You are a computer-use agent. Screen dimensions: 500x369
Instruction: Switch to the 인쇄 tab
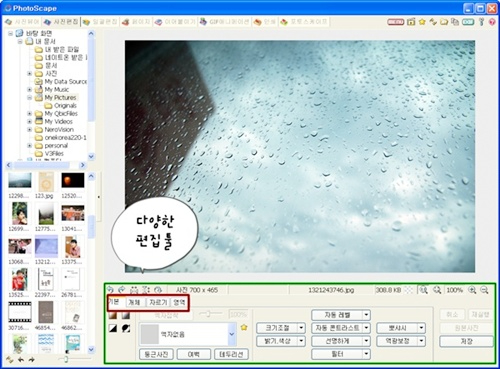pos(265,22)
